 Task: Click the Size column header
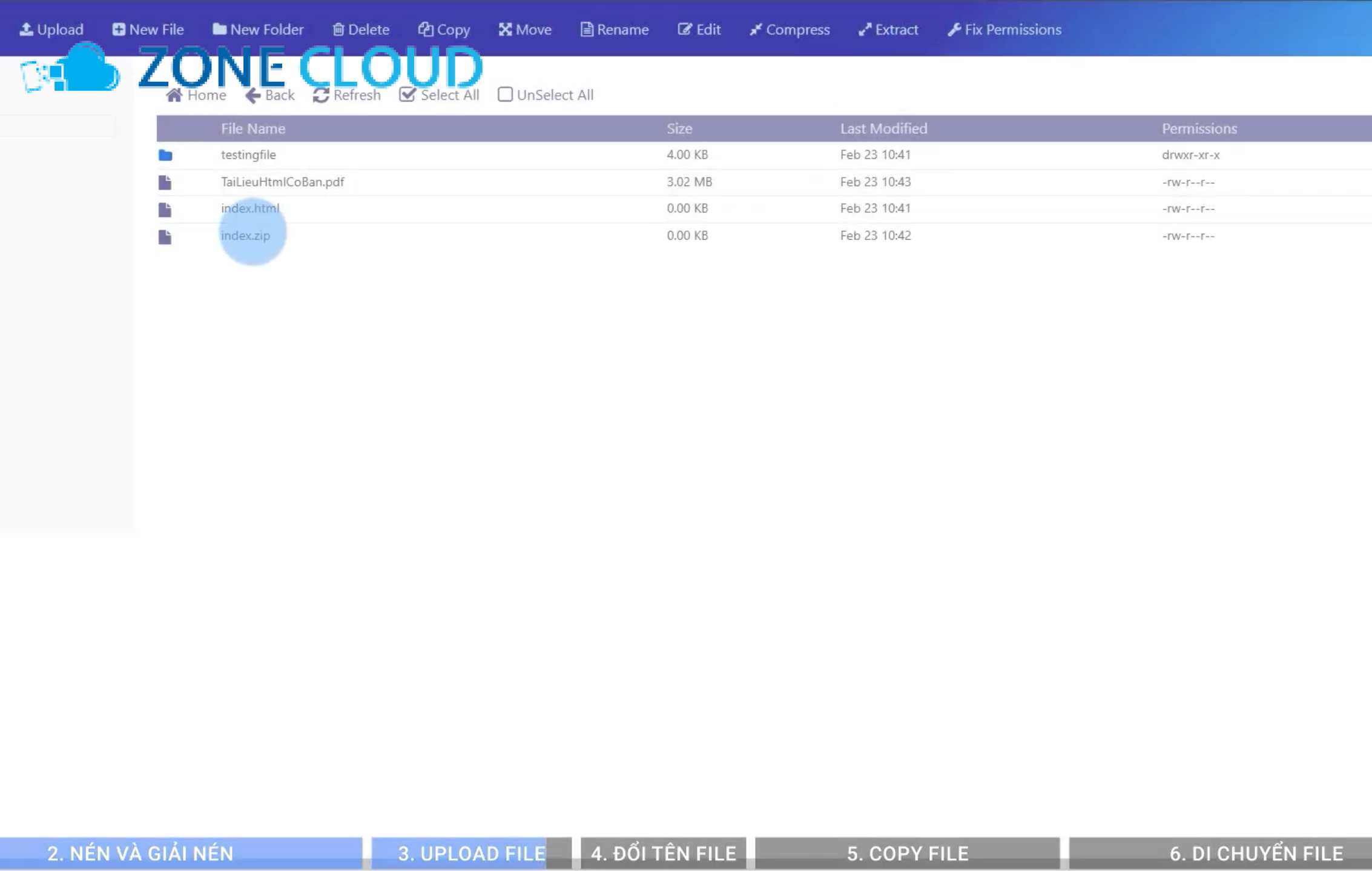coord(679,128)
